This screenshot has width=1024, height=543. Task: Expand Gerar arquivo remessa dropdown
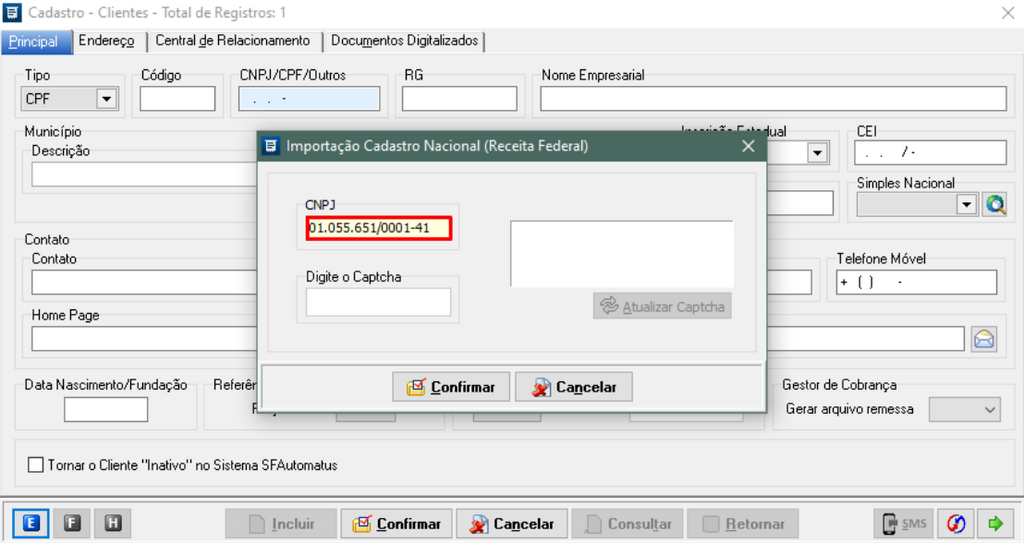[989, 410]
